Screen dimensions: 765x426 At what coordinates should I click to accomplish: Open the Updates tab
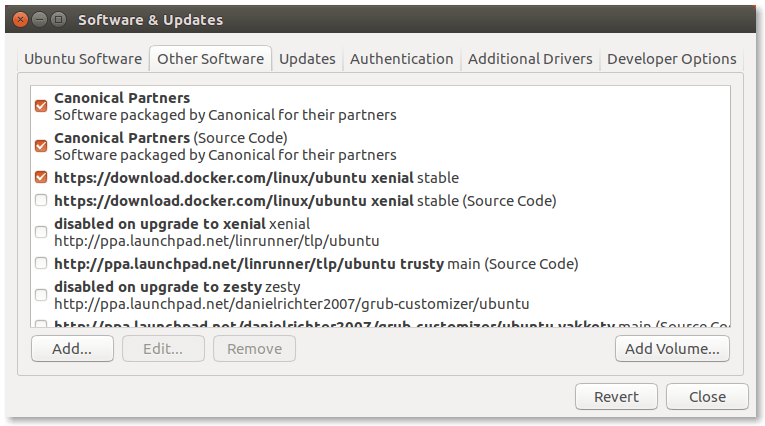point(307,59)
